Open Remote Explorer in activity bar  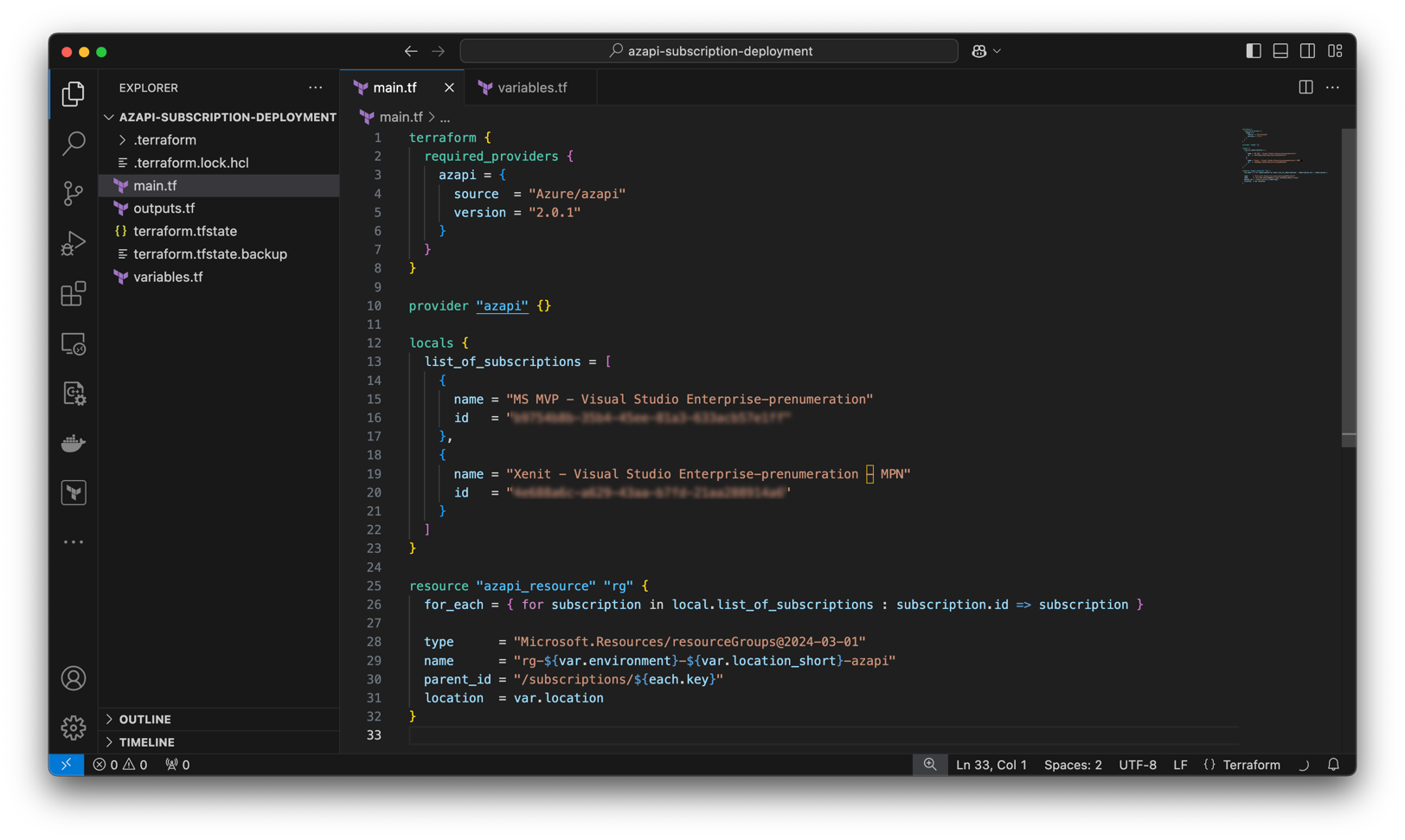coord(74,344)
